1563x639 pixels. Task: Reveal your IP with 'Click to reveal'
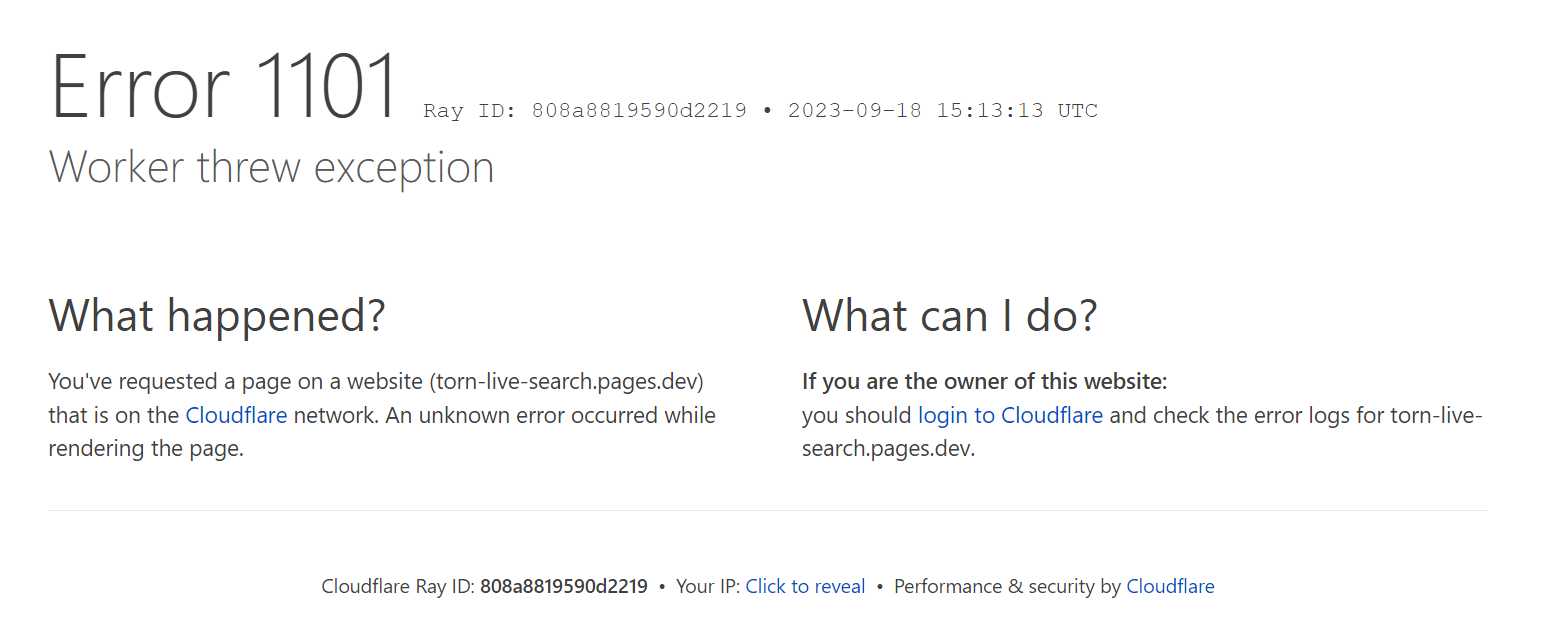[x=805, y=587]
